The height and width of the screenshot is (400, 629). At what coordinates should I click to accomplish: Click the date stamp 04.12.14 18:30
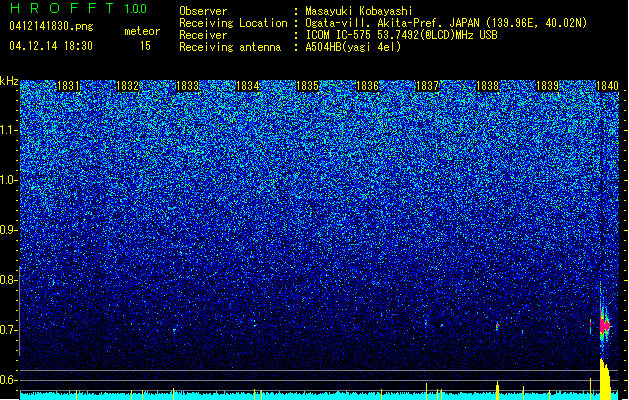click(x=51, y=46)
